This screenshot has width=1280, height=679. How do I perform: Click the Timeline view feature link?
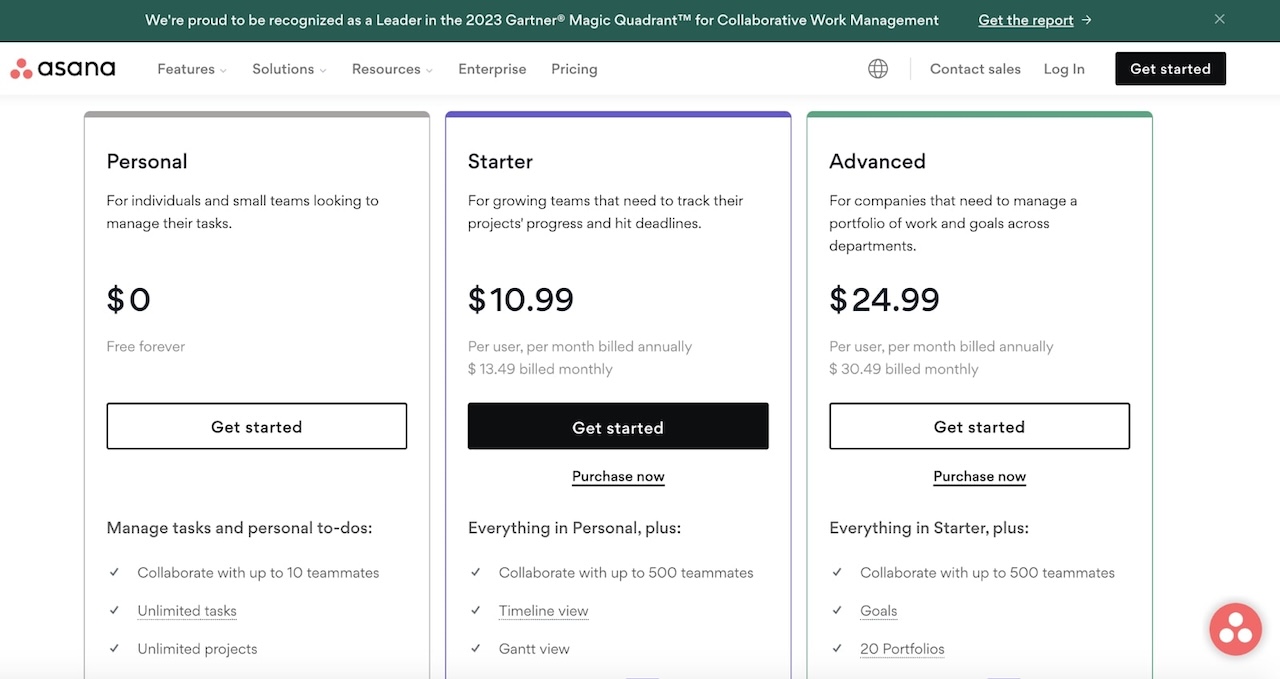tap(543, 610)
